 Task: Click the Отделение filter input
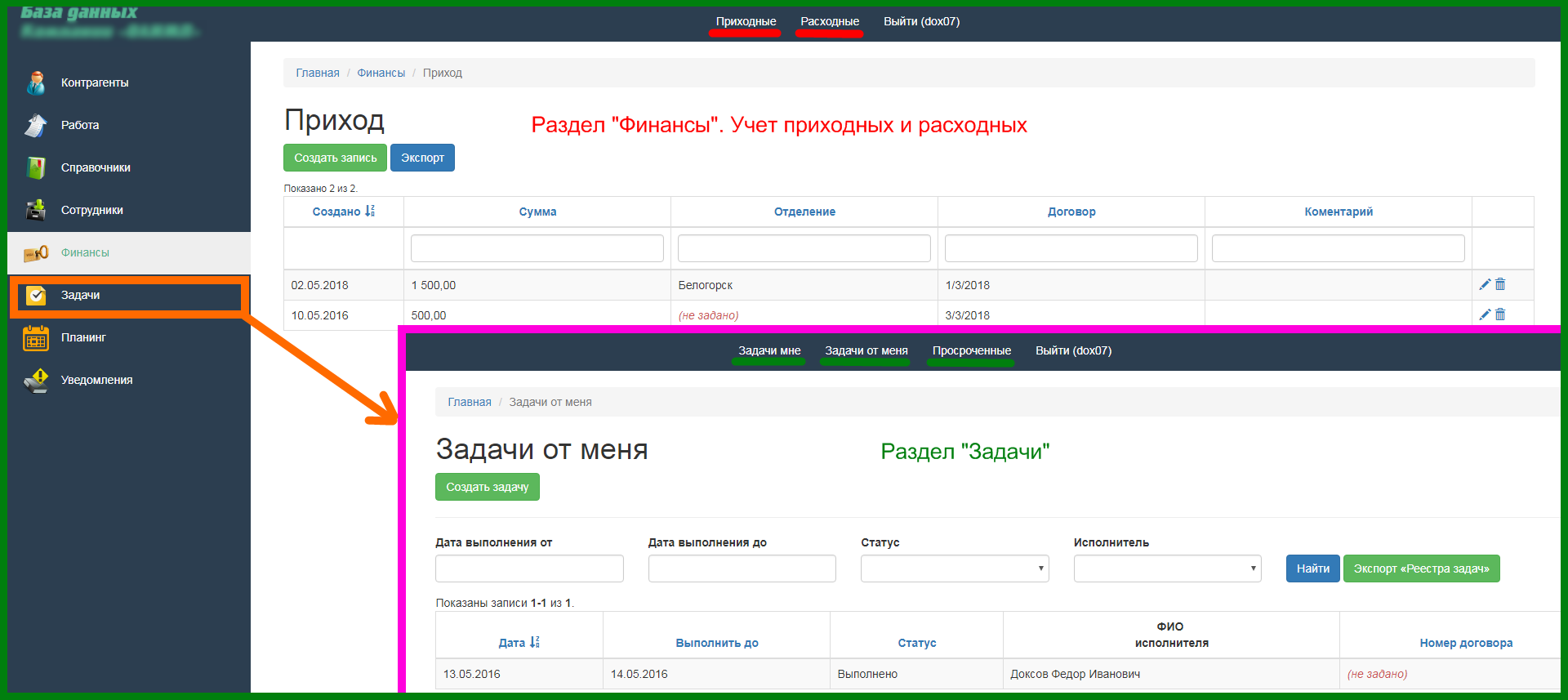(804, 248)
